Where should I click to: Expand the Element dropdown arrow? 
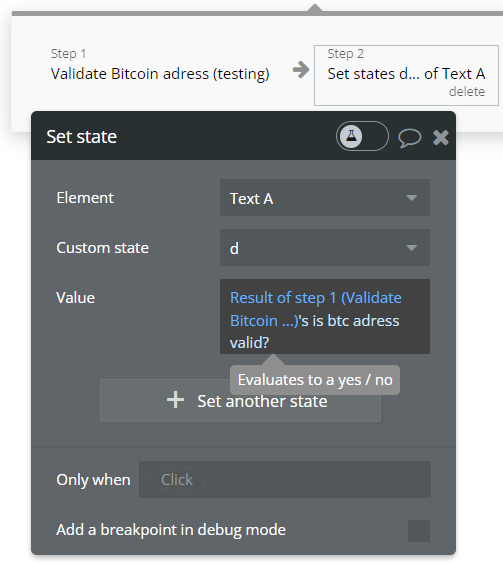(x=411, y=198)
